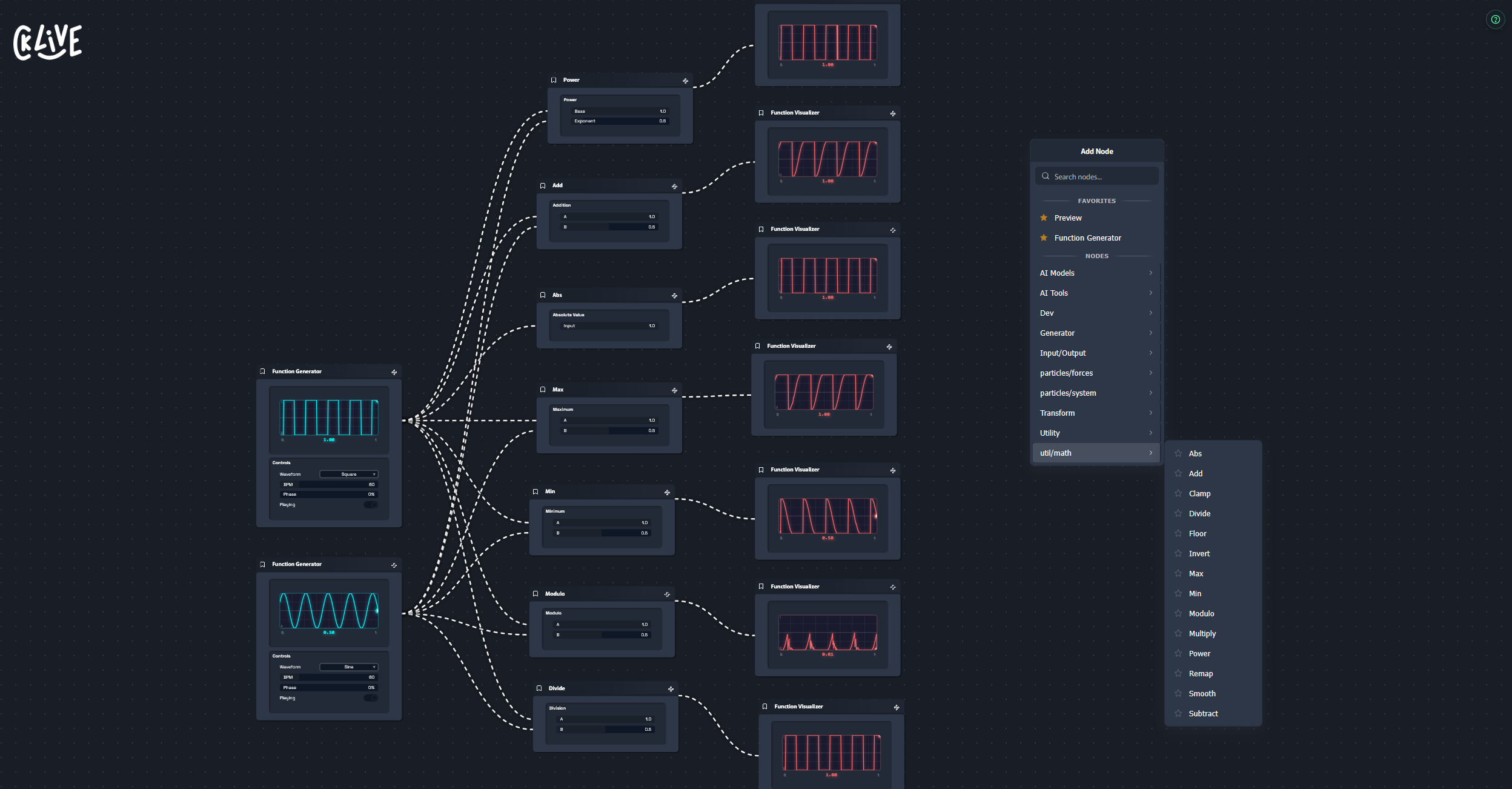Bookmark the topmost Function Visualizer node
Screen dimensions: 1512x789
tap(761, 113)
